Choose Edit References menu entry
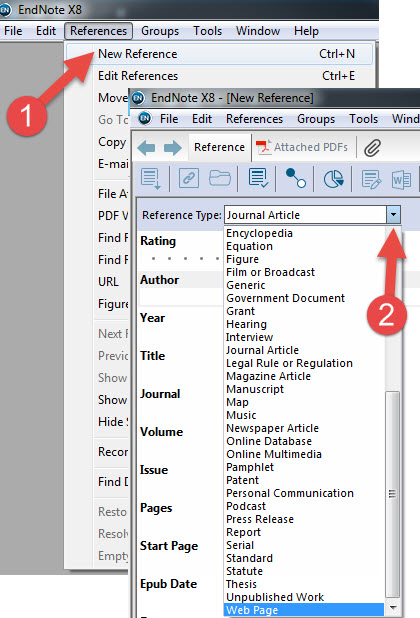This screenshot has height=618, width=420. pyautogui.click(x=219, y=76)
